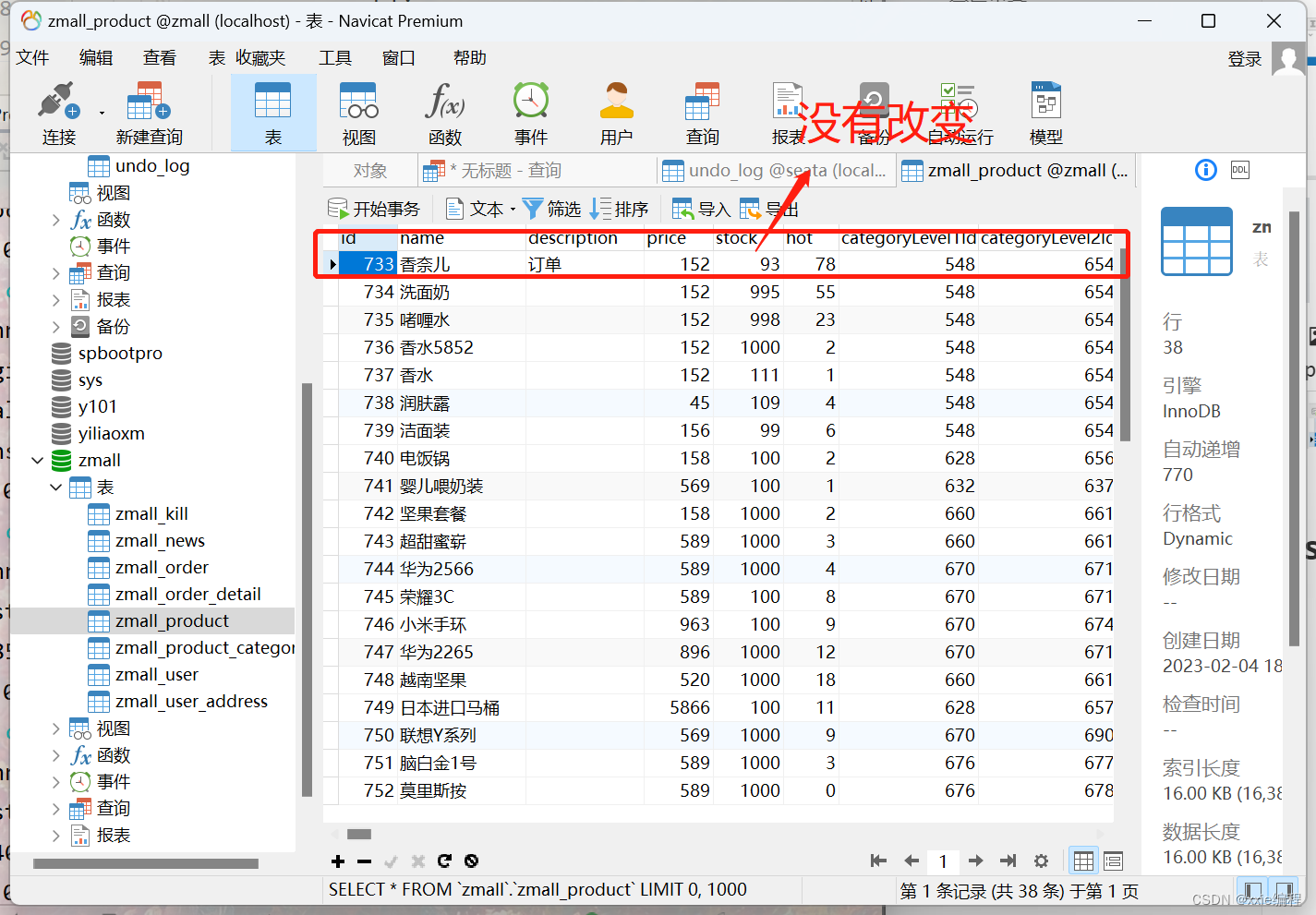Open the 函数 function toolbar icon
The width and height of the screenshot is (1316, 915).
[x=444, y=113]
